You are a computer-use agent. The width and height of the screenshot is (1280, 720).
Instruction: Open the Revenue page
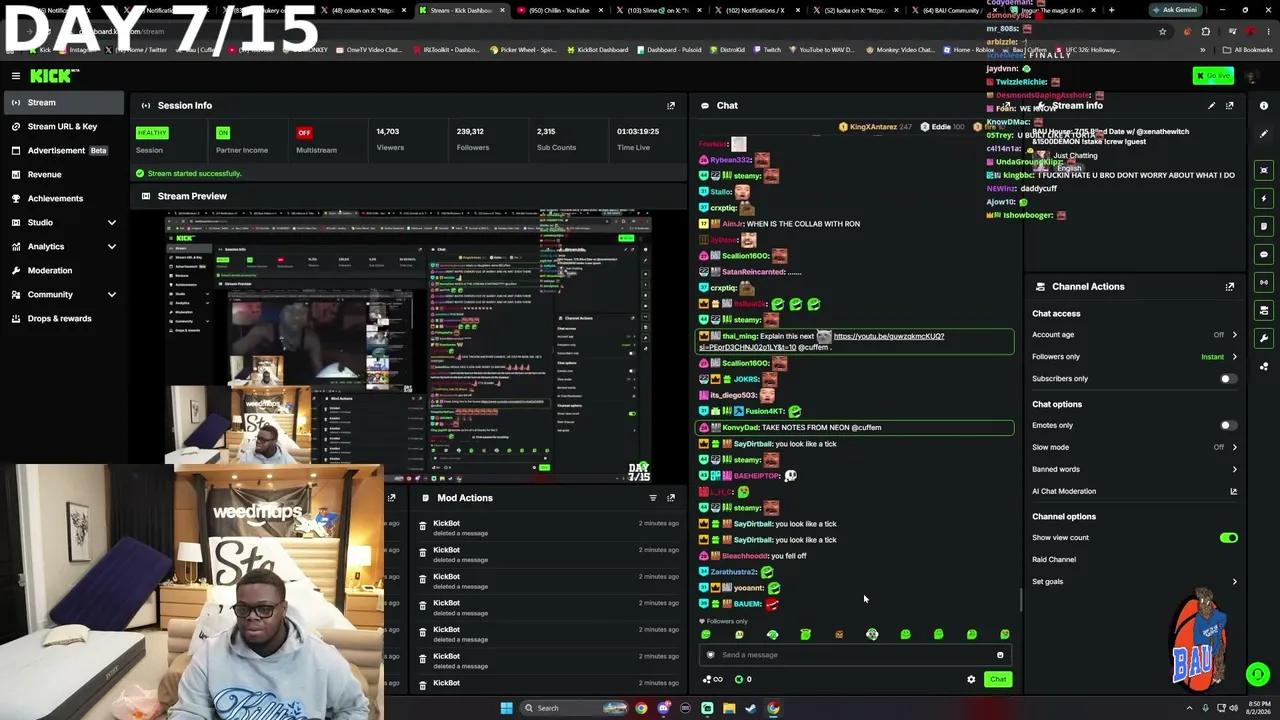pyautogui.click(x=64, y=175)
